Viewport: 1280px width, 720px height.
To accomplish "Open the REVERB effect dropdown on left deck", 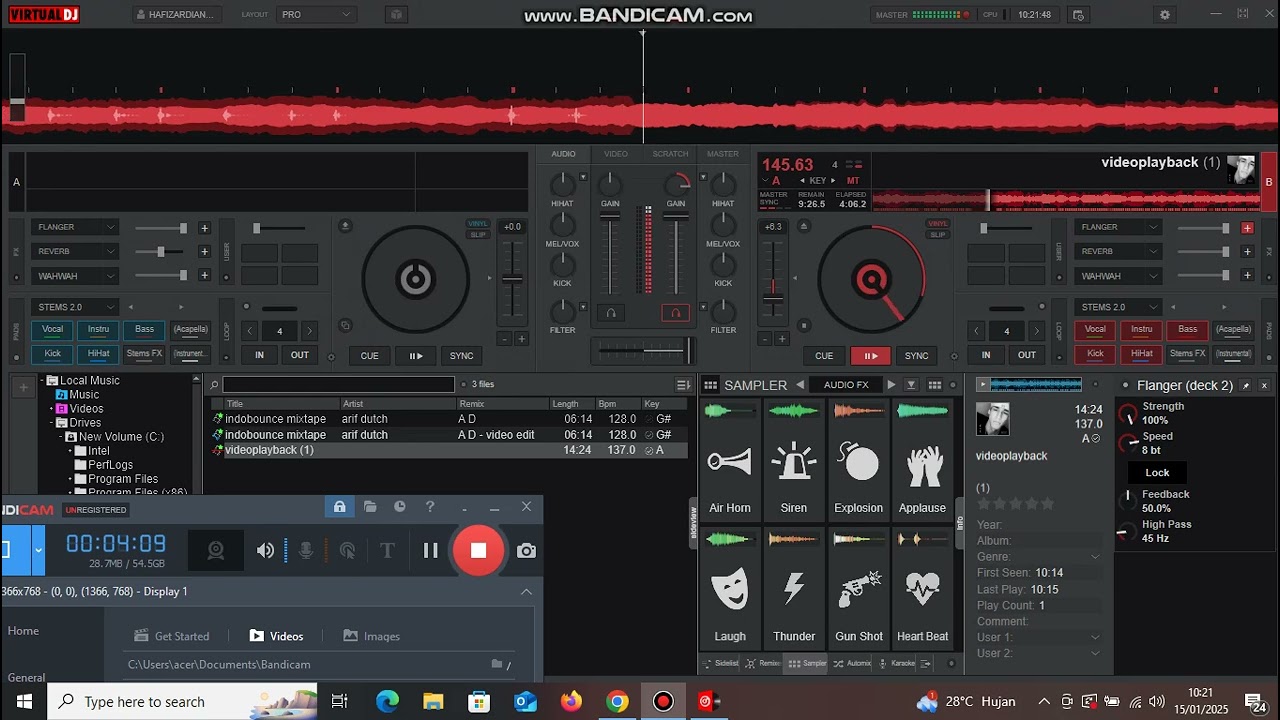I will point(75,251).
